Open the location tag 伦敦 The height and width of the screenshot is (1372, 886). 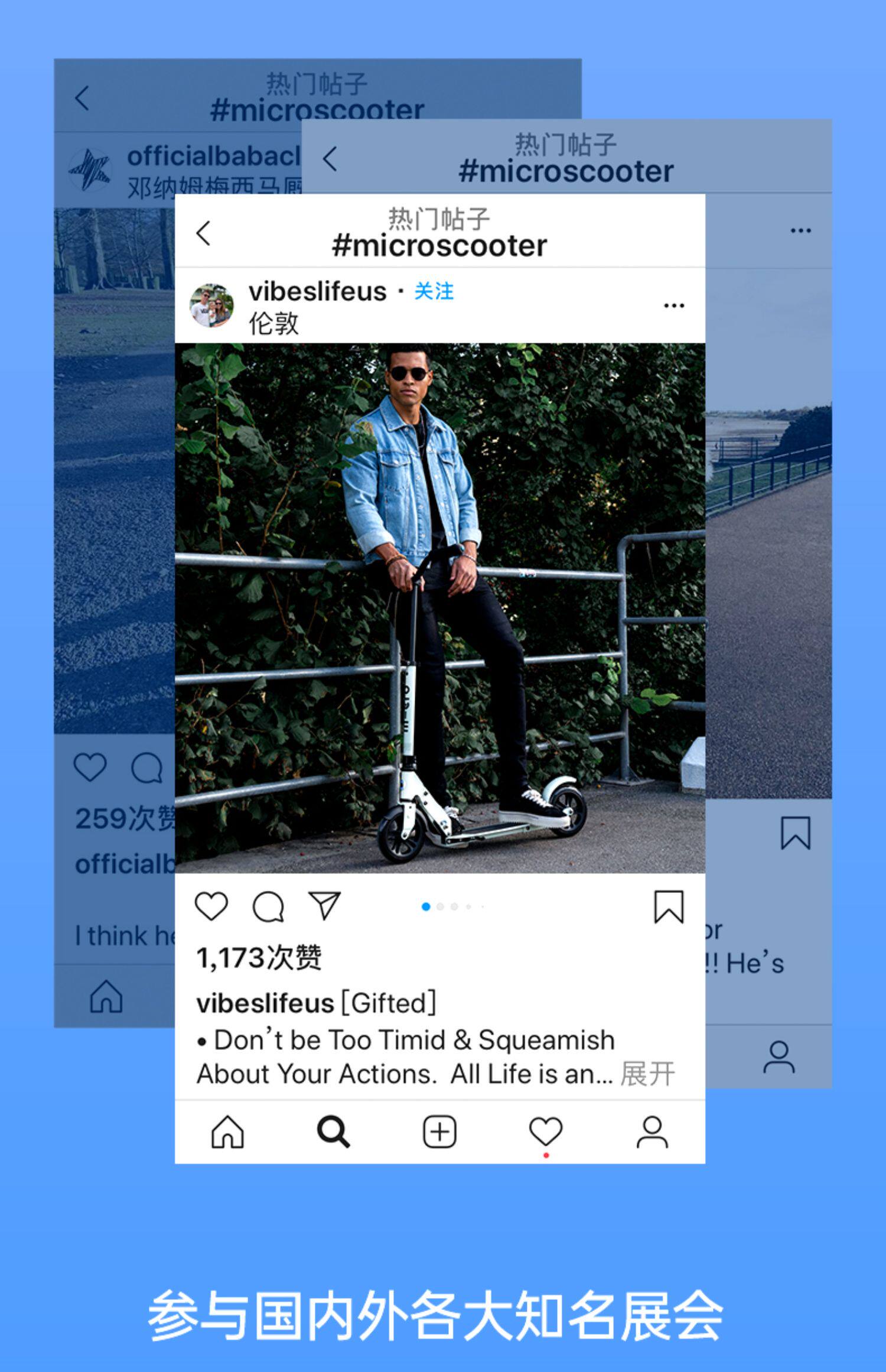pyautogui.click(x=273, y=323)
